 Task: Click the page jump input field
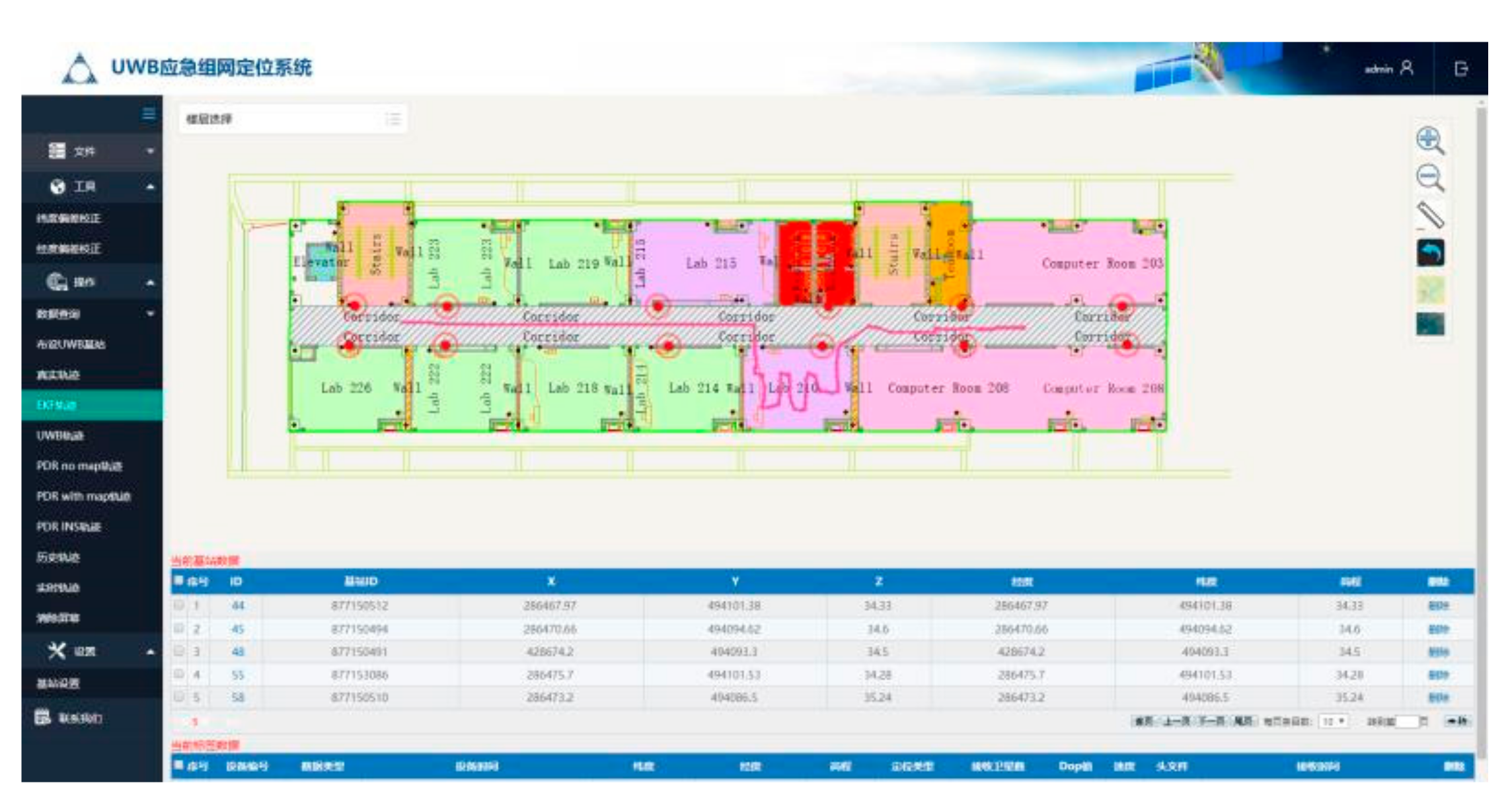1408,721
